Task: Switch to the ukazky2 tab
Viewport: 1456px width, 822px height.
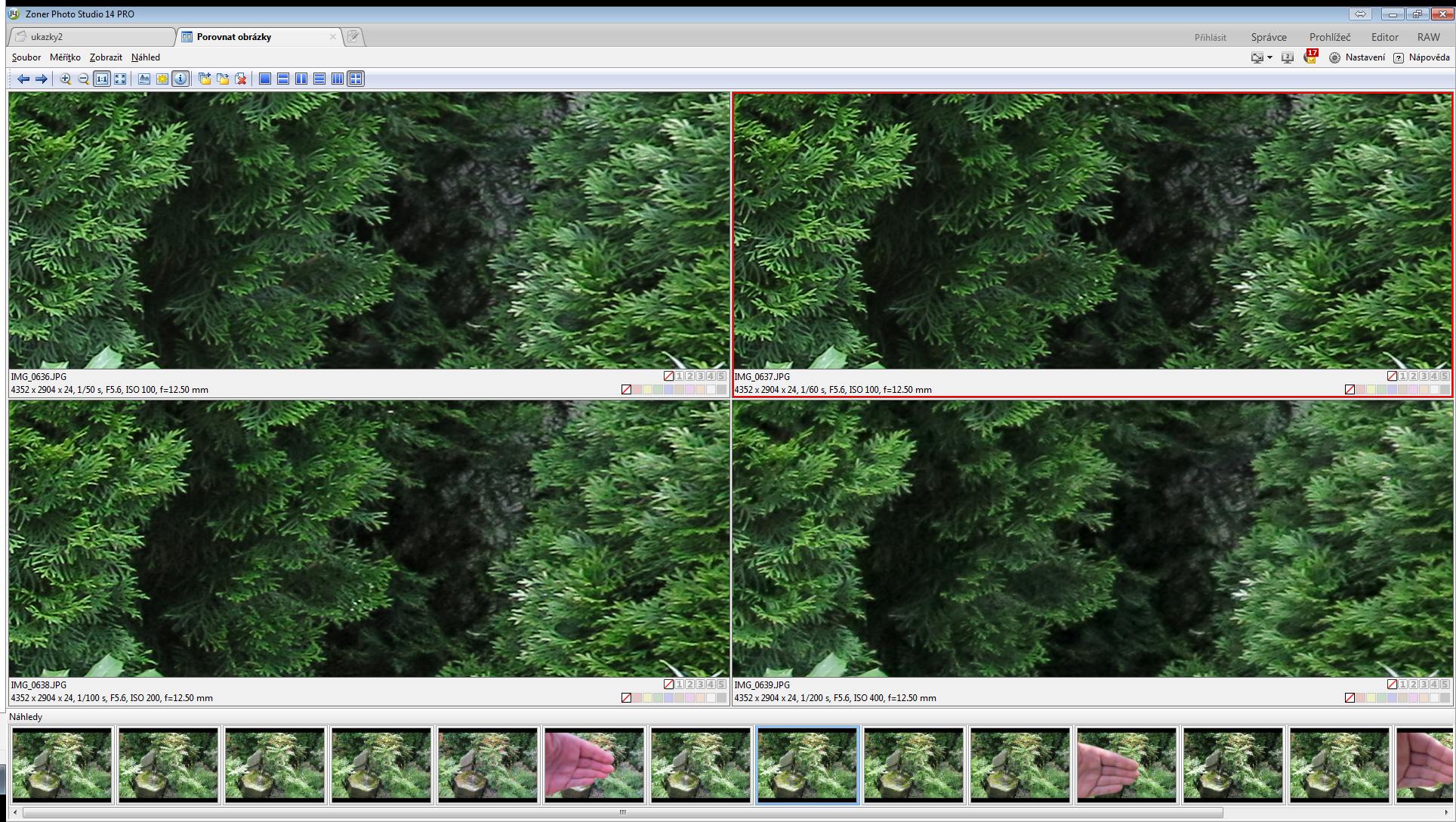Action: pyautogui.click(x=91, y=36)
